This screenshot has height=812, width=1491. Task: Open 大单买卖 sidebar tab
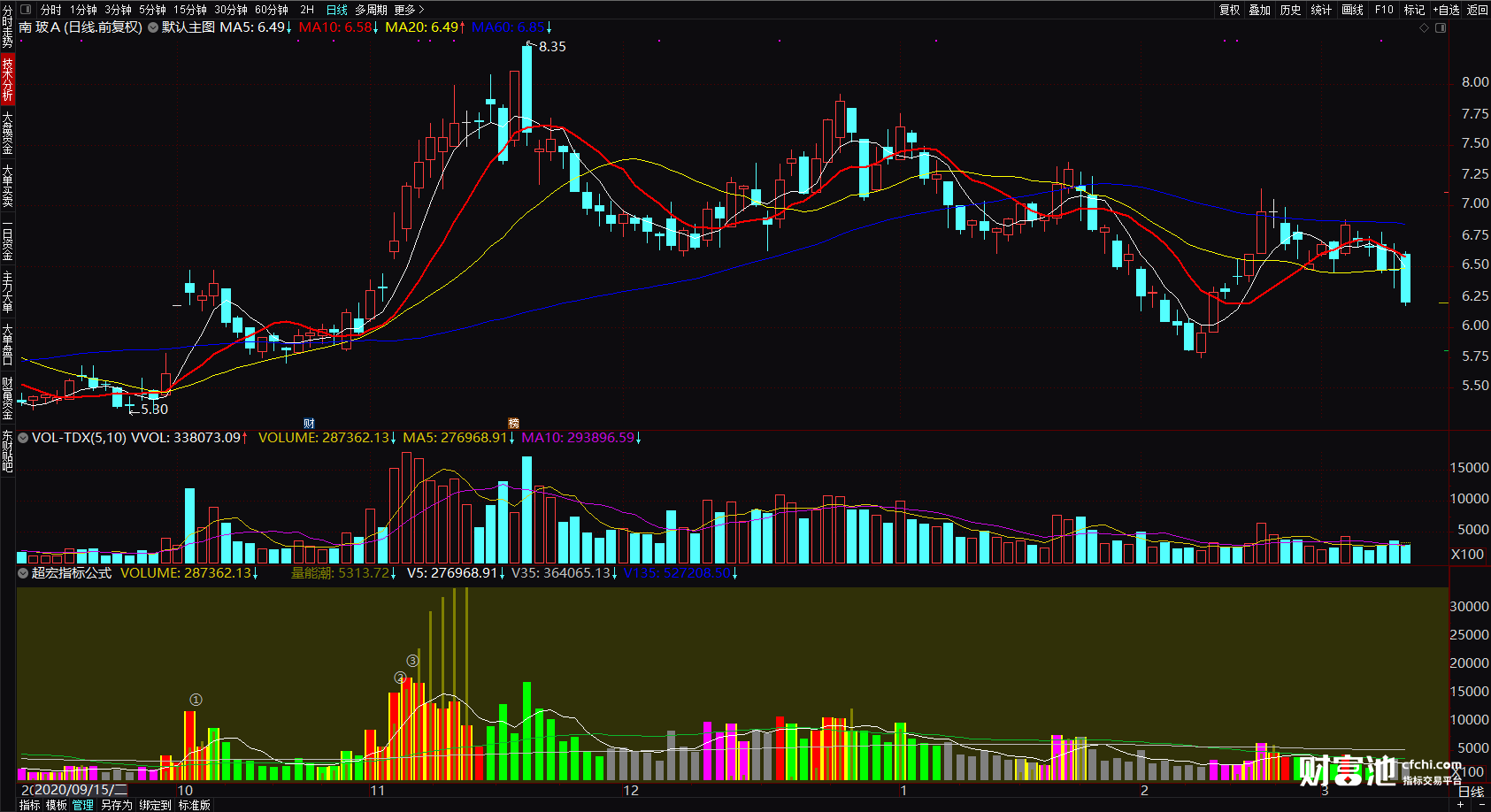[7, 186]
